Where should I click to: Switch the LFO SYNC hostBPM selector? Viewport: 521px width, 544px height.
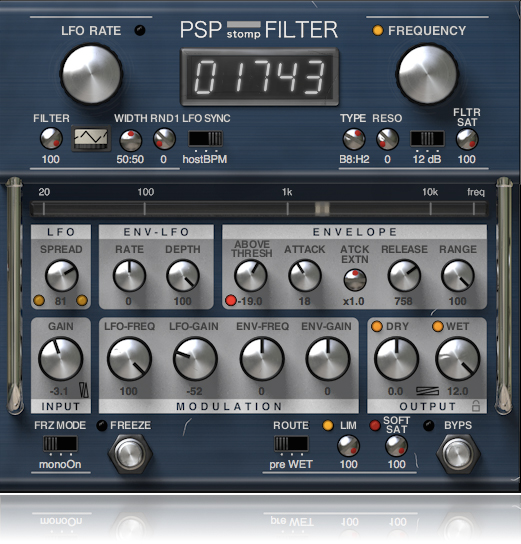(205, 139)
